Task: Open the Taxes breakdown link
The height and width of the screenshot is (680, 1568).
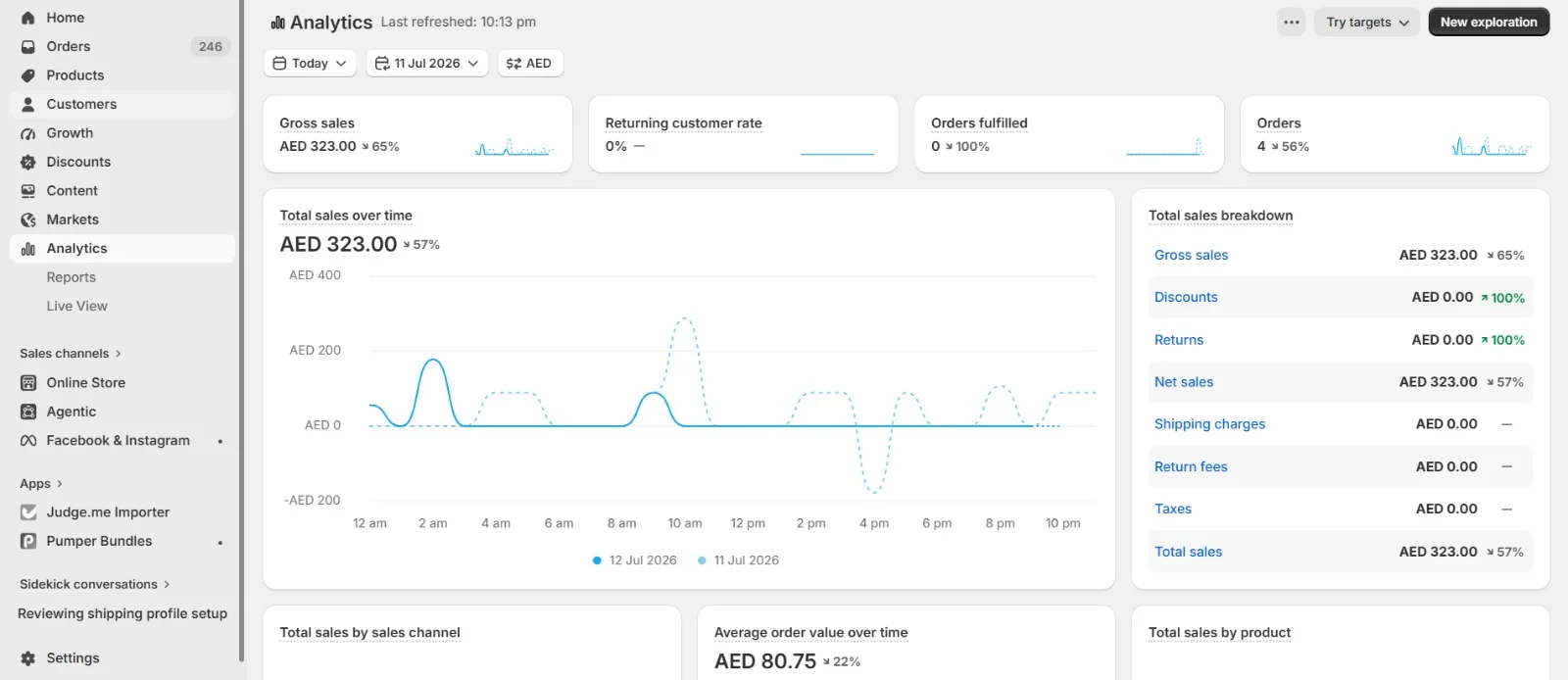Action: tap(1173, 510)
